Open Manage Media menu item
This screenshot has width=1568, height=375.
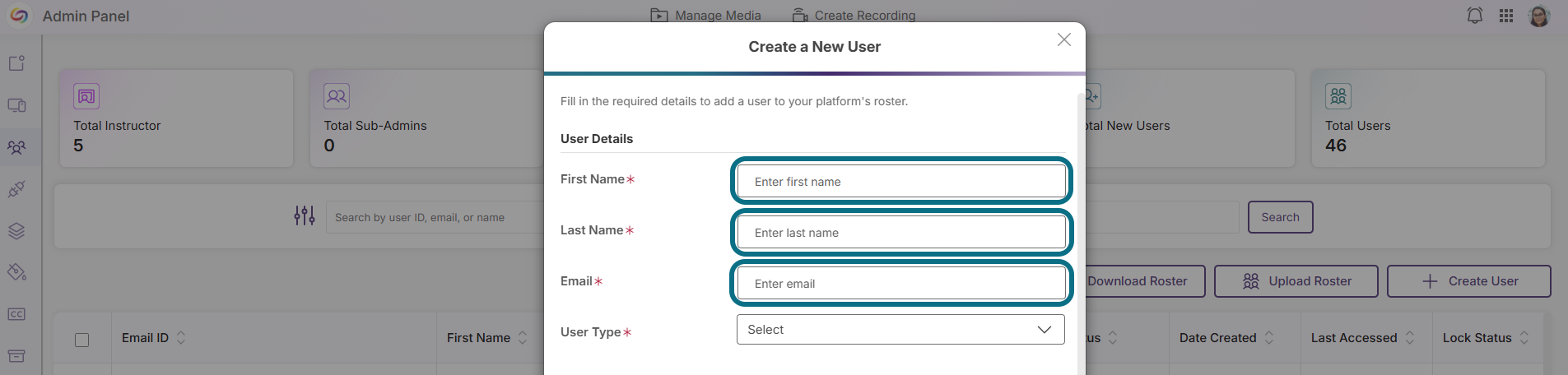coord(705,15)
